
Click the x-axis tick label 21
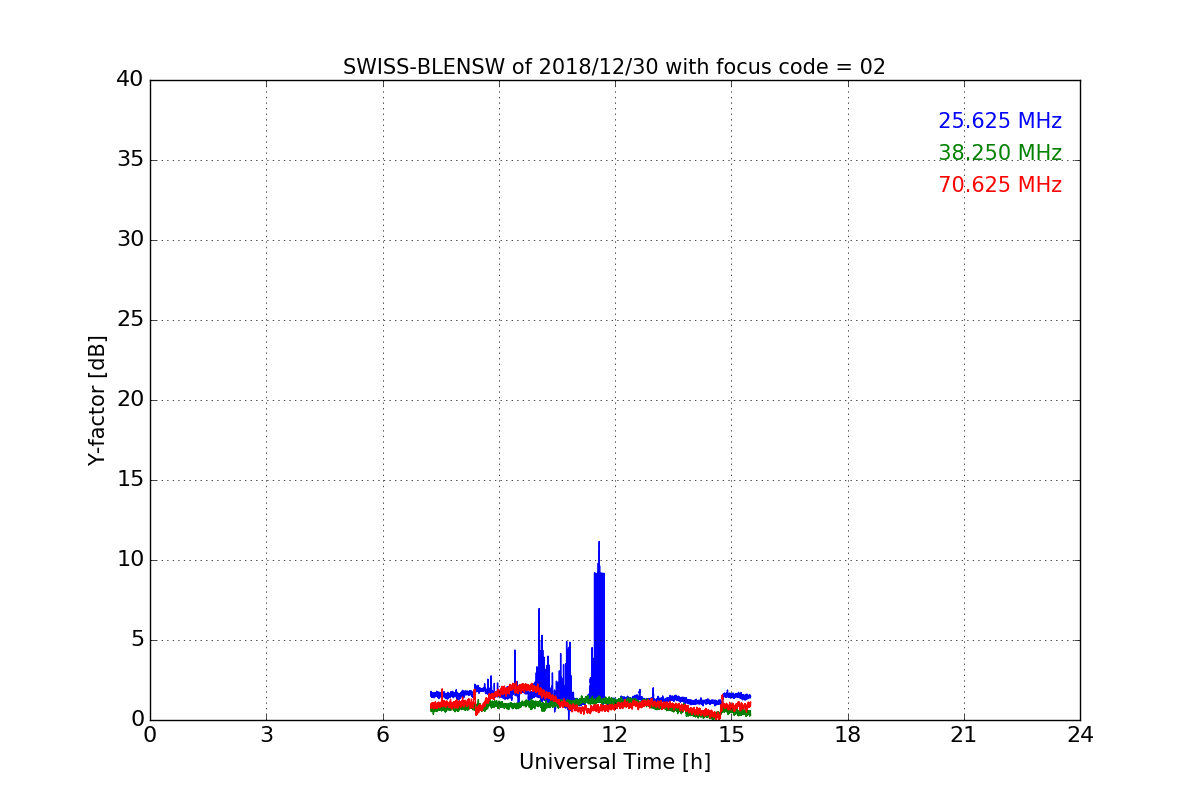(964, 735)
